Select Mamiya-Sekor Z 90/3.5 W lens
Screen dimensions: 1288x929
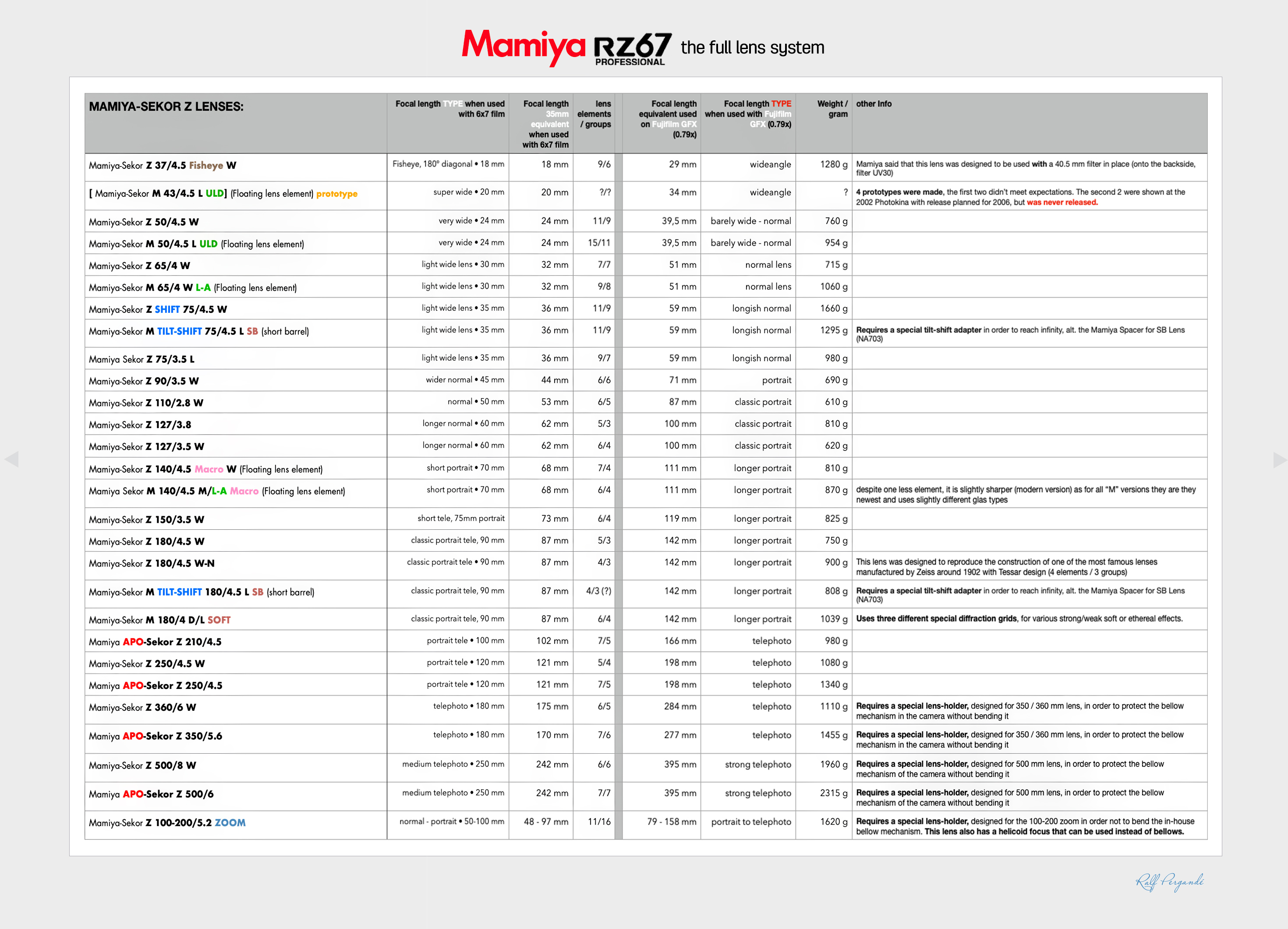[x=144, y=381]
